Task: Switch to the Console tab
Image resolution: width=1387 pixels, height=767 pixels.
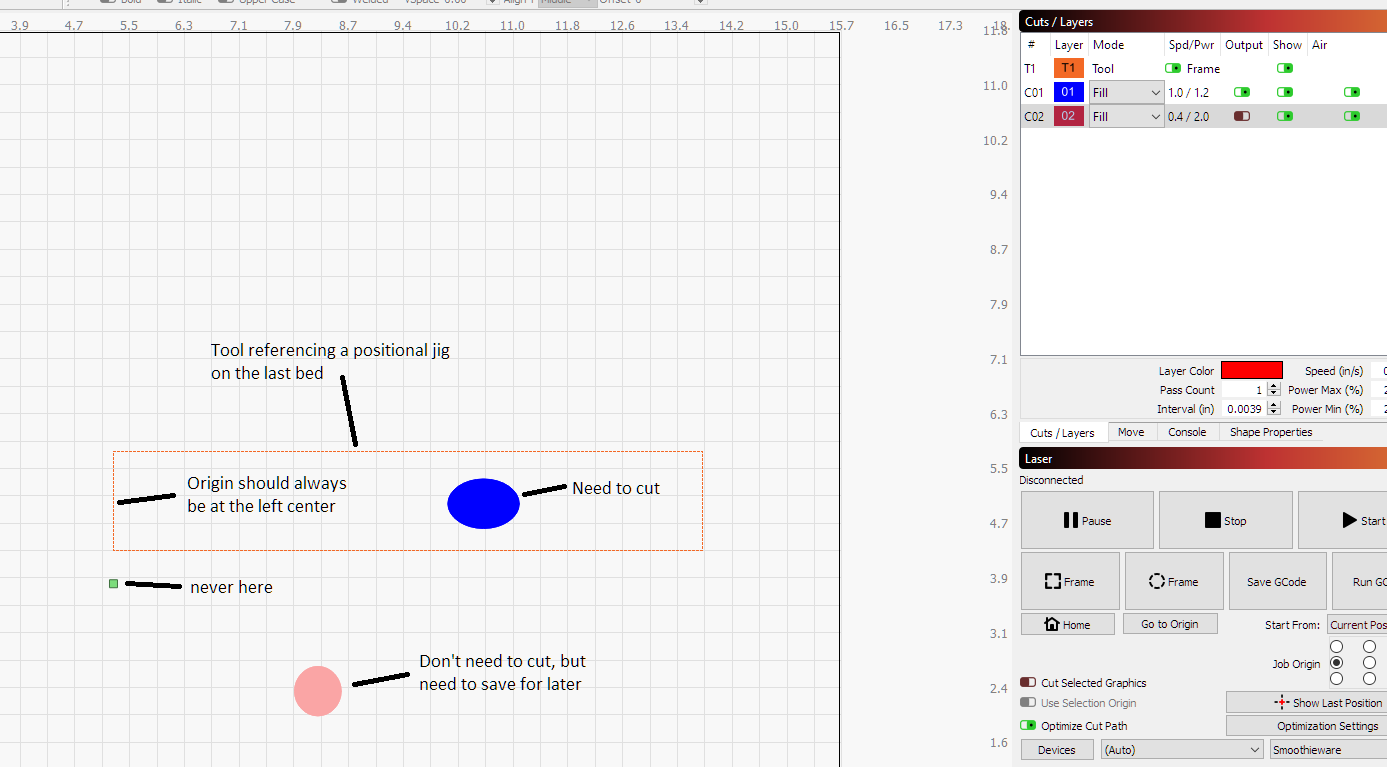Action: pos(1187,432)
